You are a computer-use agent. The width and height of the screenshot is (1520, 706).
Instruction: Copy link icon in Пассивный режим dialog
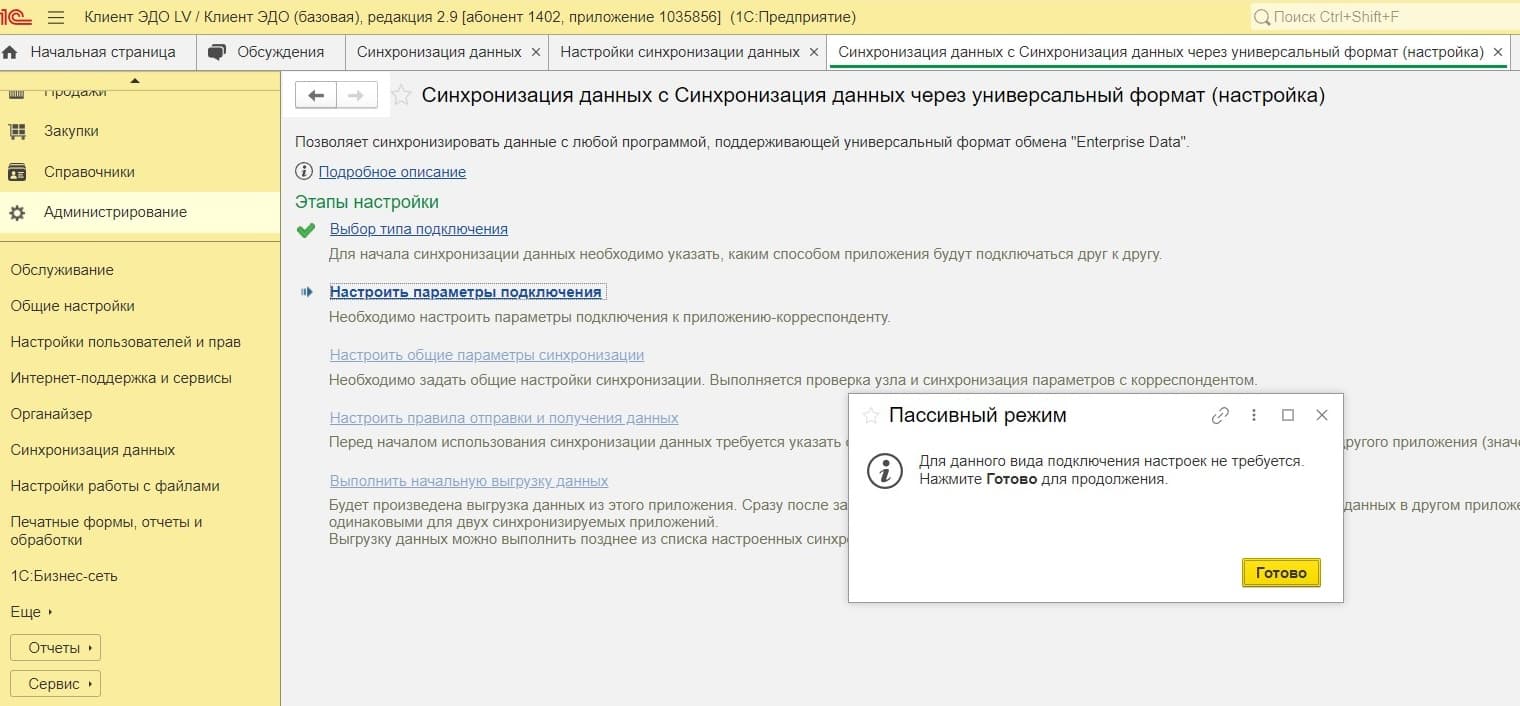tap(1220, 416)
